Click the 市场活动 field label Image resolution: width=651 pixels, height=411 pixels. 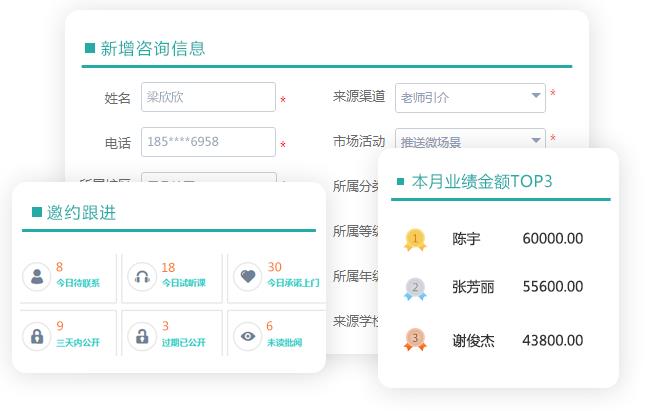tap(359, 141)
